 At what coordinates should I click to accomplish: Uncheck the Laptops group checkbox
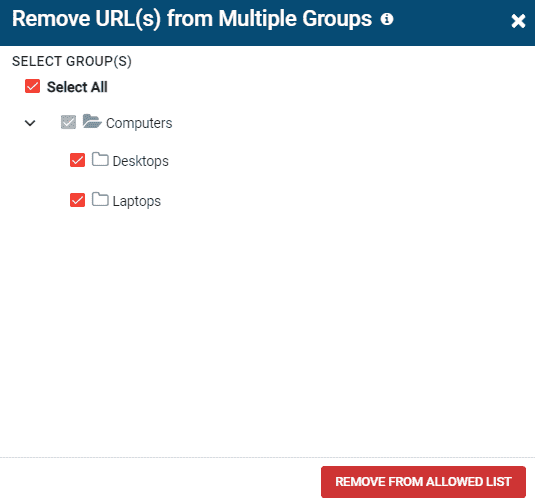pos(77,200)
